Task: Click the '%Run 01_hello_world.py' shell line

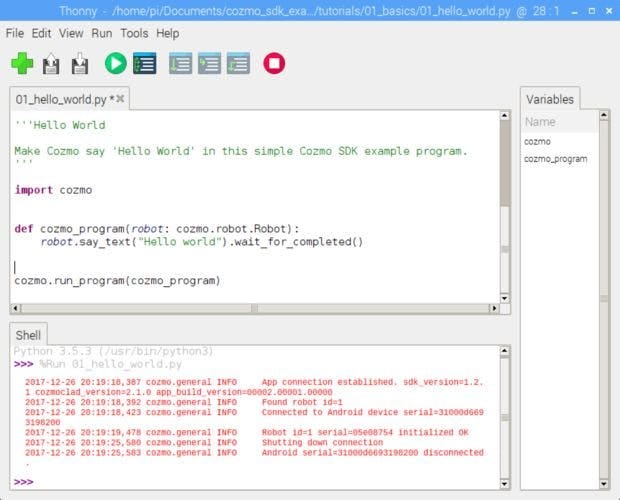Action: [x=111, y=364]
